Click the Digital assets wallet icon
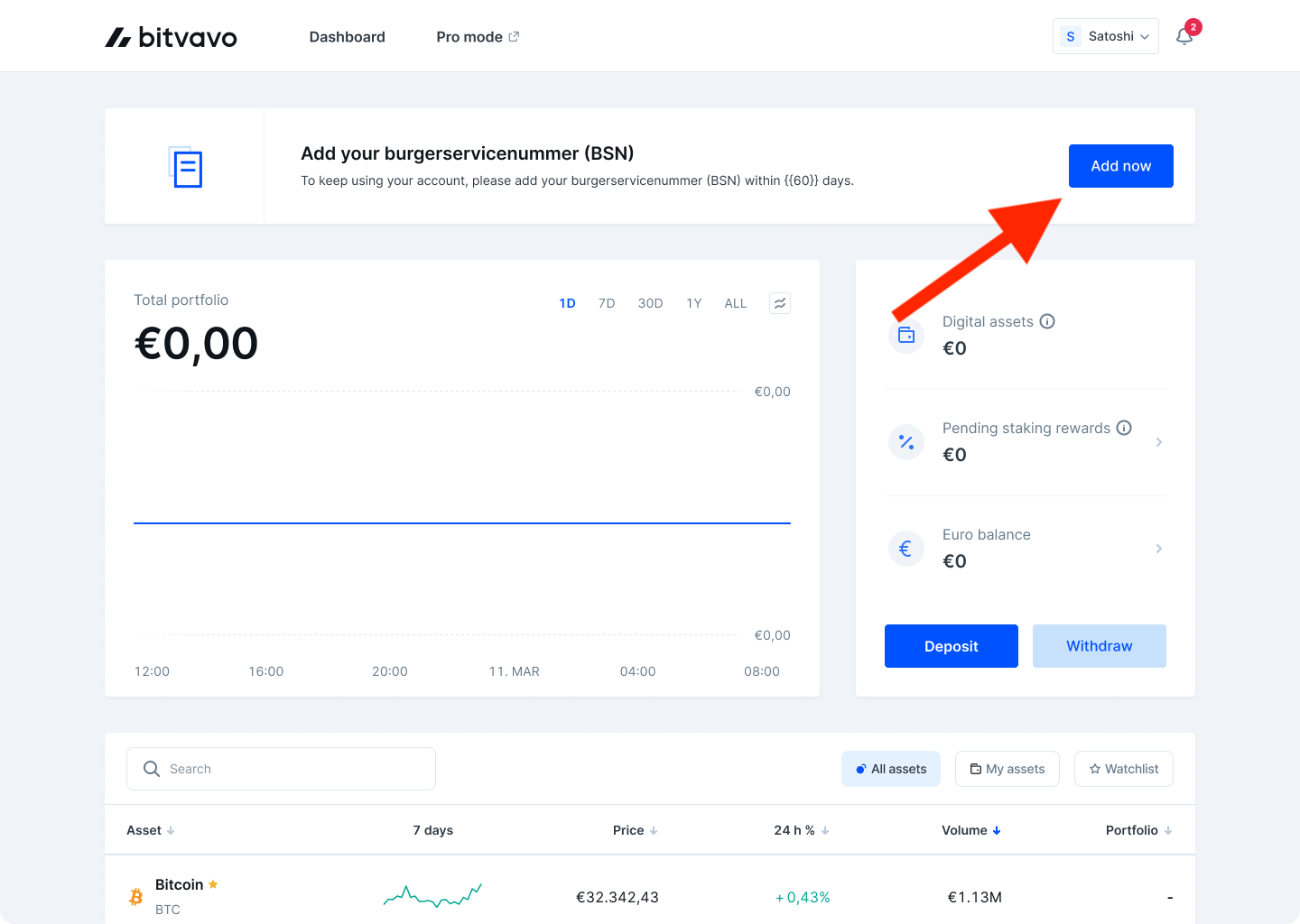The height and width of the screenshot is (924, 1300). 906,335
